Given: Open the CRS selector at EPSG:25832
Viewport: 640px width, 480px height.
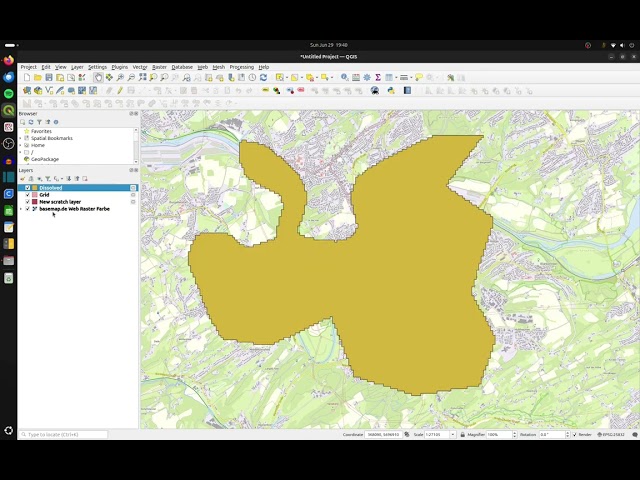Looking at the screenshot, I should [x=611, y=435].
